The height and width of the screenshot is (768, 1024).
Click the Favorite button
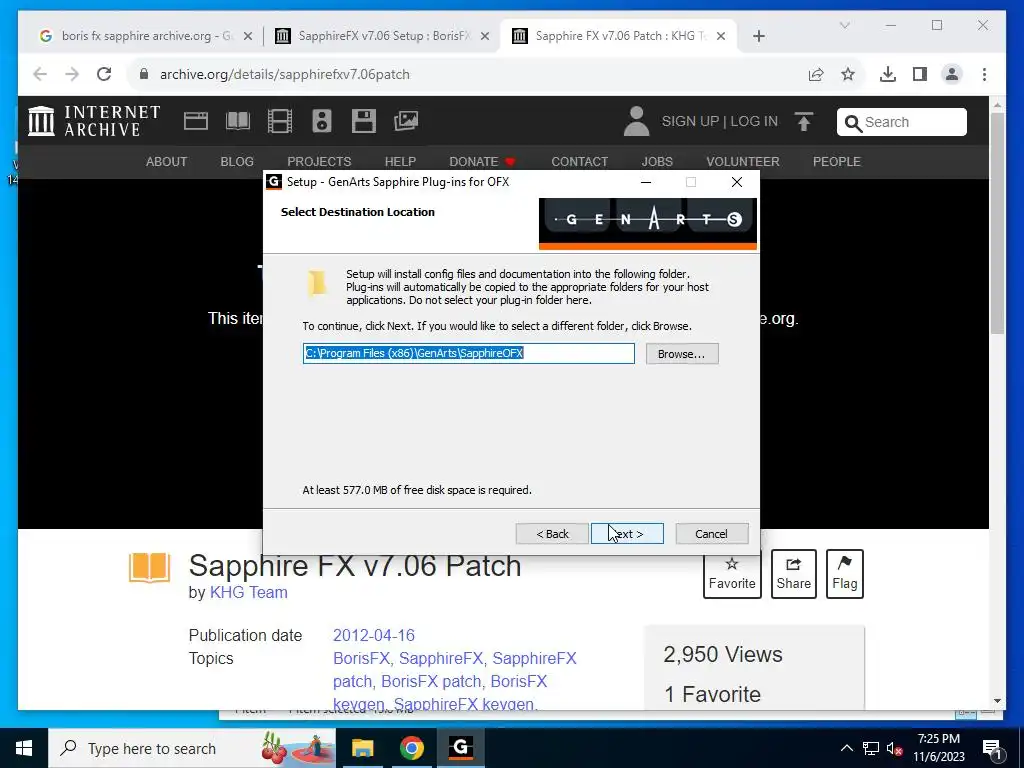732,574
